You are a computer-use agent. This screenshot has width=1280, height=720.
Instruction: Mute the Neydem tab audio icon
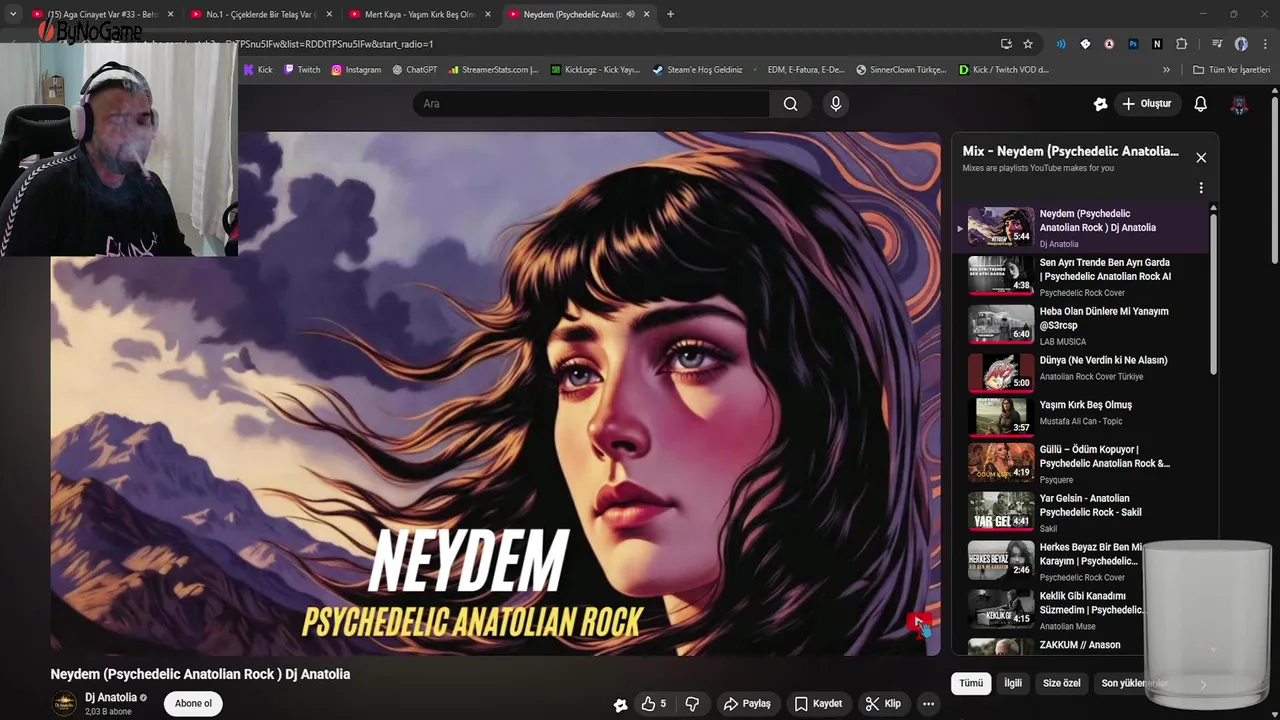pyautogui.click(x=630, y=14)
